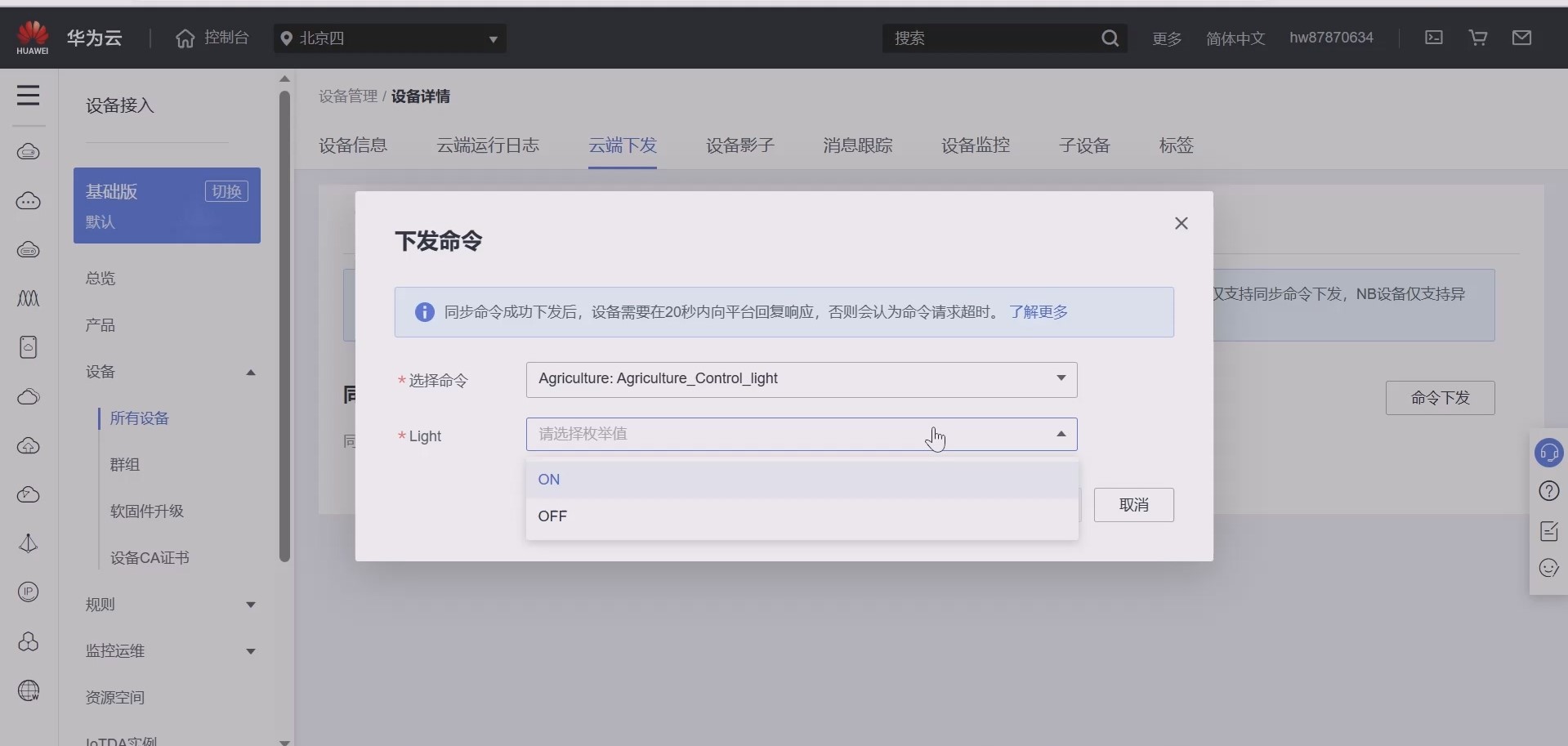Switch to the 消息跟踪 tab
The width and height of the screenshot is (1568, 746).
click(x=857, y=145)
